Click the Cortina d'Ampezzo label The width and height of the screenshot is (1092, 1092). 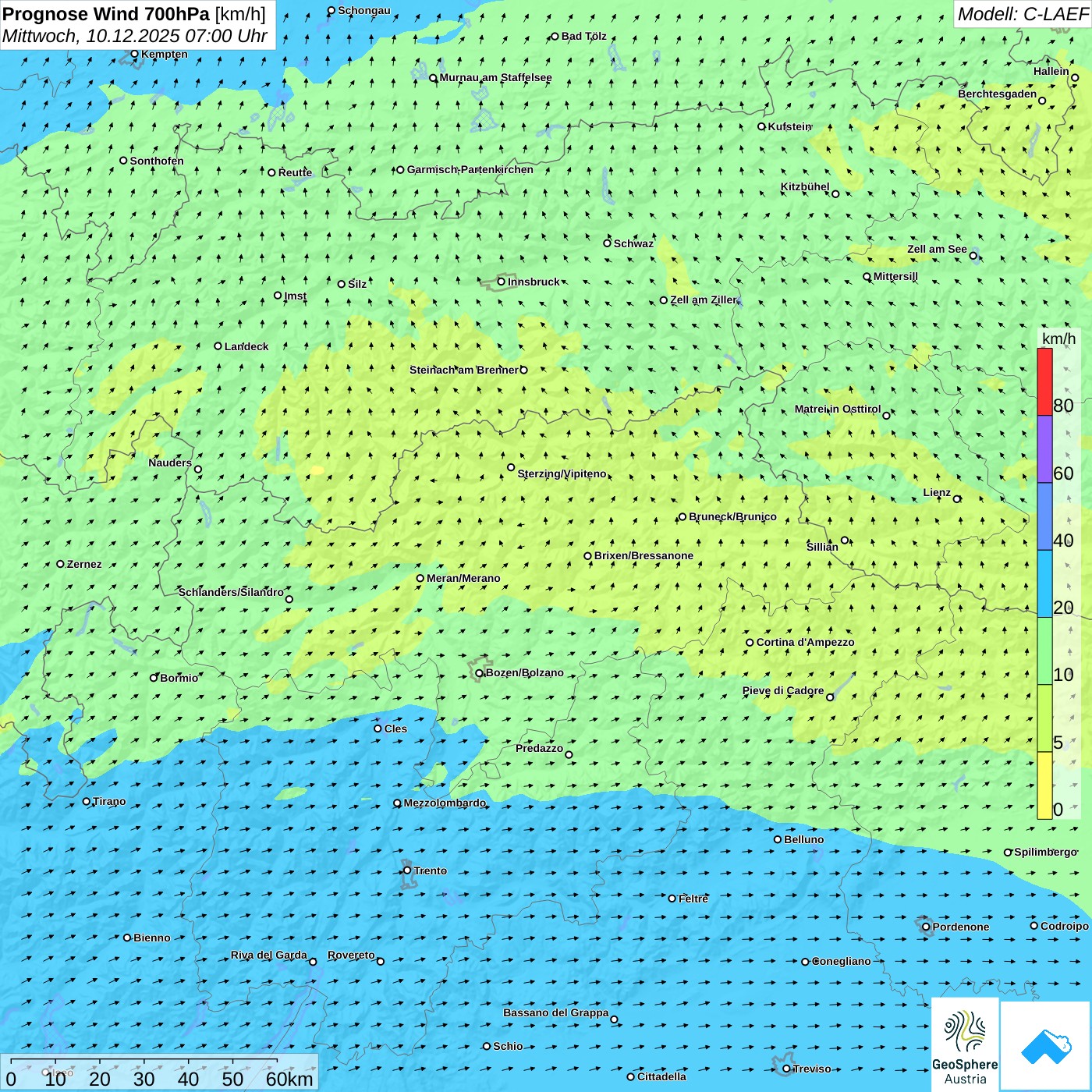point(805,642)
